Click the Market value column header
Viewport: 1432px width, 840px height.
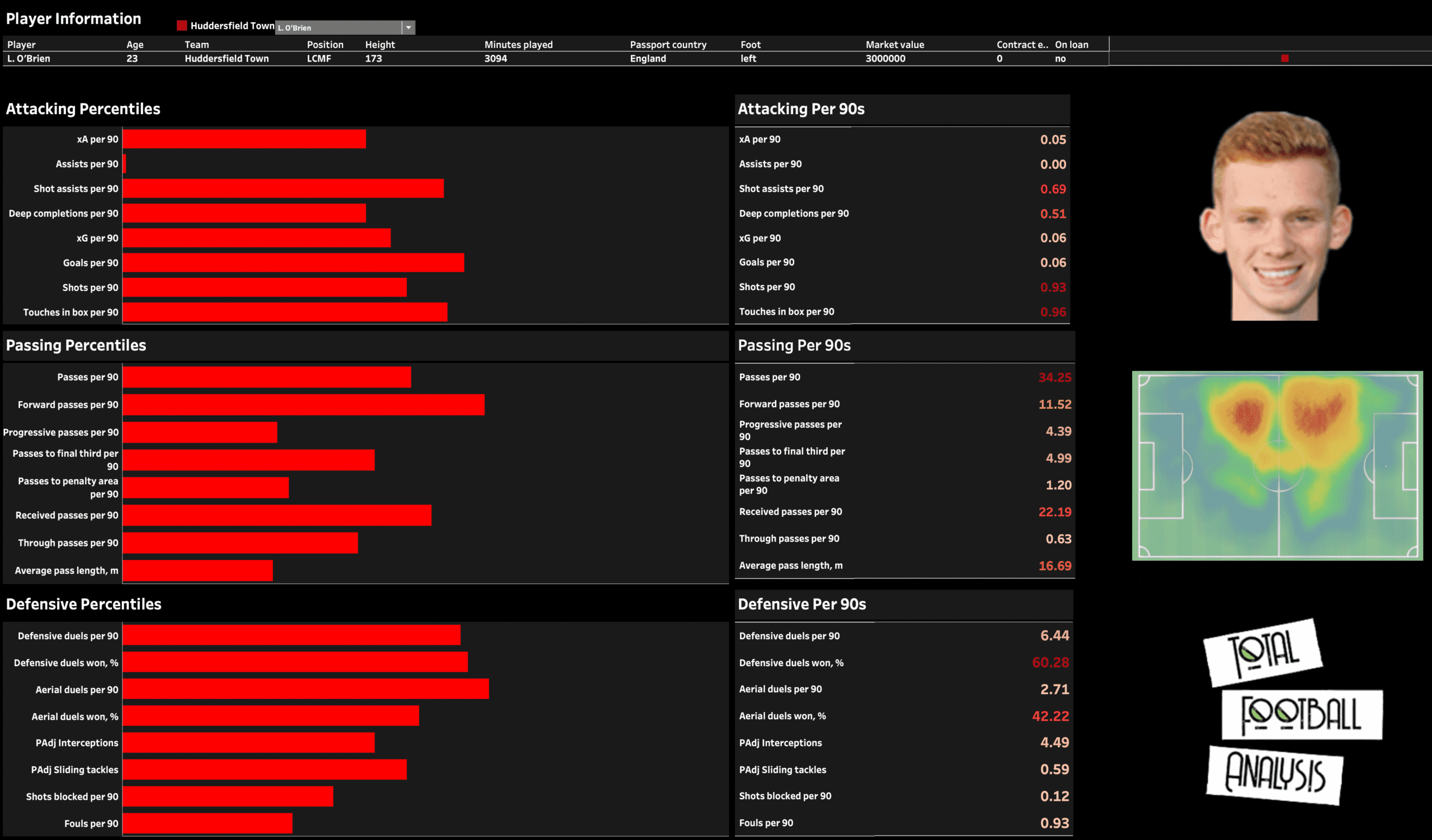tap(894, 44)
